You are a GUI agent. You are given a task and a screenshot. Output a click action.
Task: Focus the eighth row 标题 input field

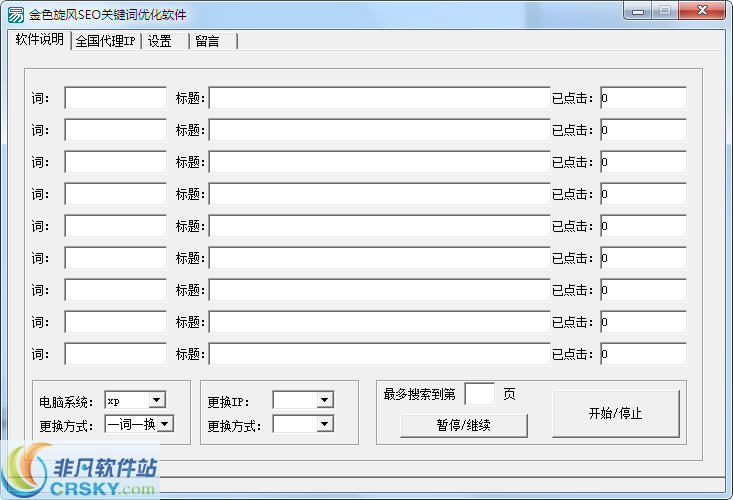point(379,322)
